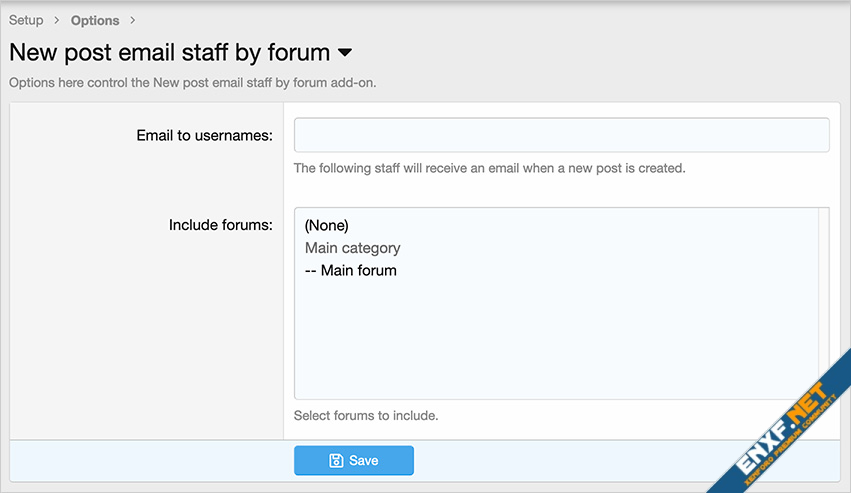The image size is (851, 493).
Task: Choose the -- Main forum list entry
Action: (x=351, y=270)
